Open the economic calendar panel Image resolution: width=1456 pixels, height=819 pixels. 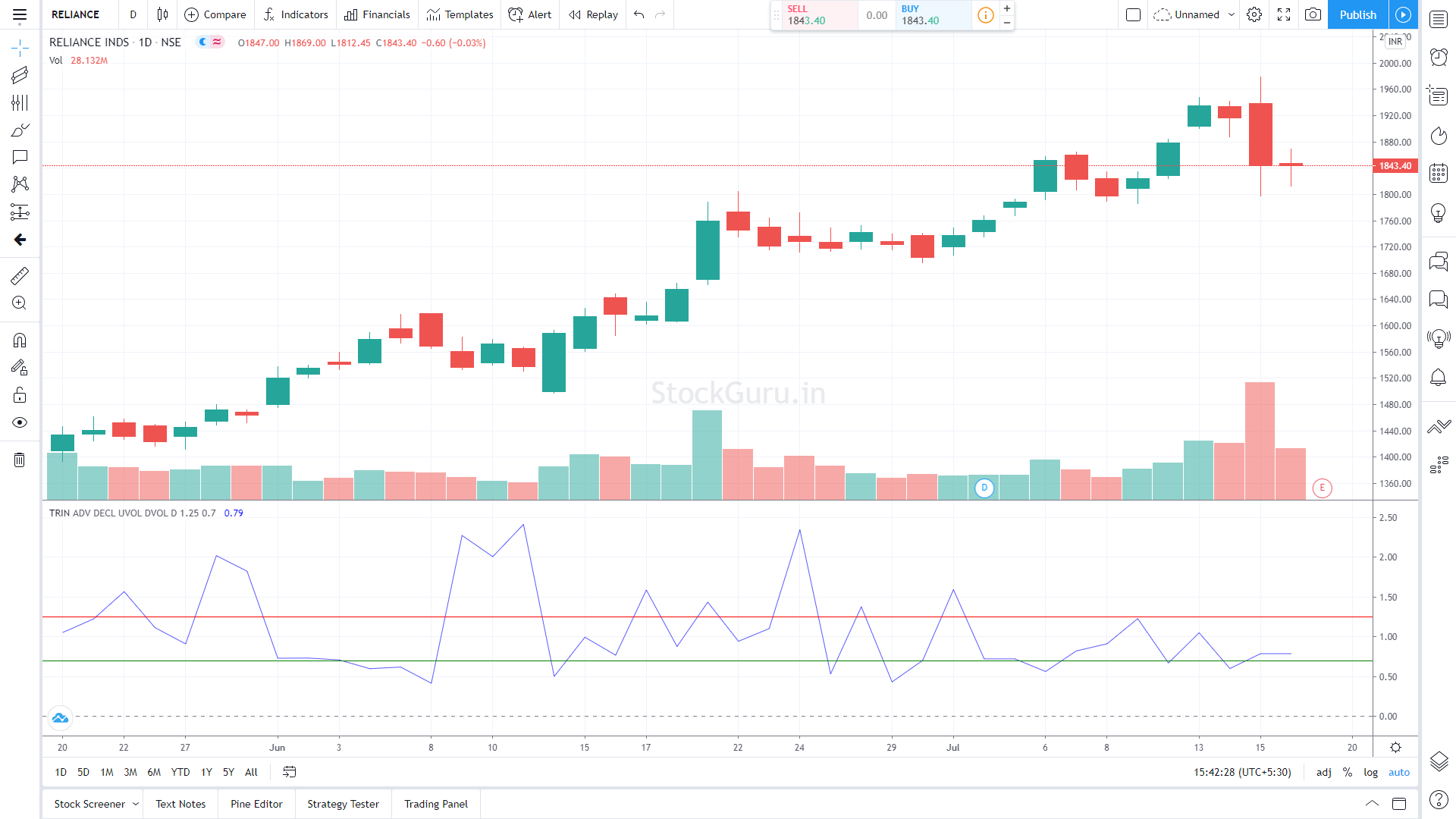click(x=1439, y=173)
